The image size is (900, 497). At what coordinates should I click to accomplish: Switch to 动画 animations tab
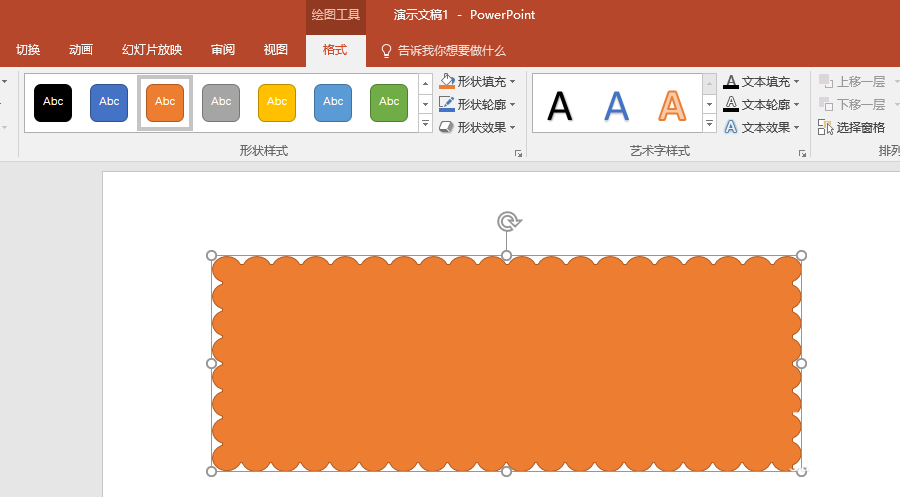coord(81,51)
